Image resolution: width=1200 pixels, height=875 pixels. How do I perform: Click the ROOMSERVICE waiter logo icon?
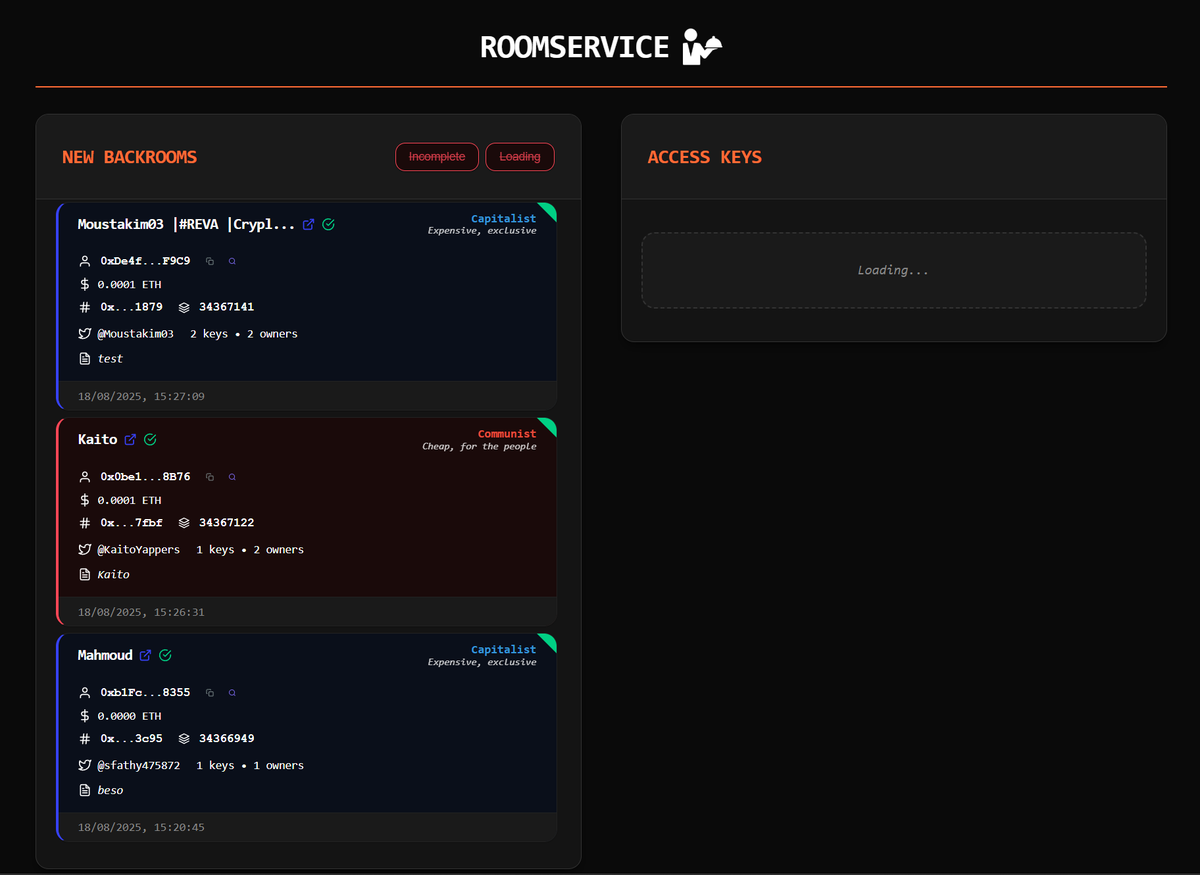[701, 47]
